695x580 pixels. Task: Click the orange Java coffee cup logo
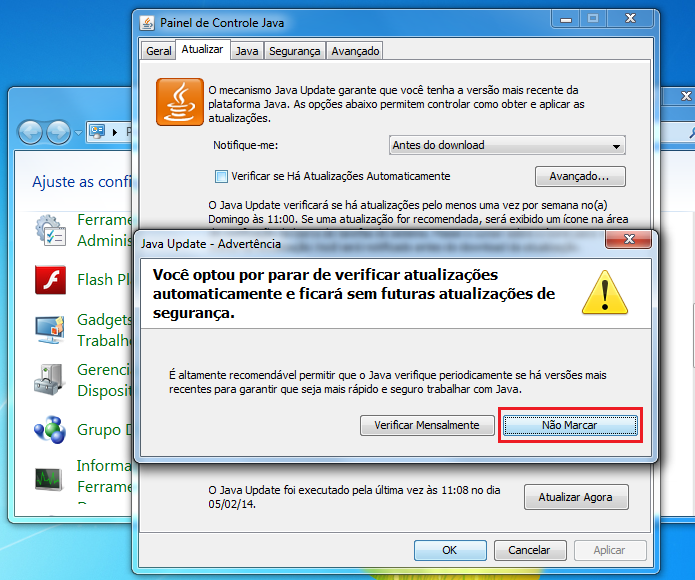coord(180,102)
